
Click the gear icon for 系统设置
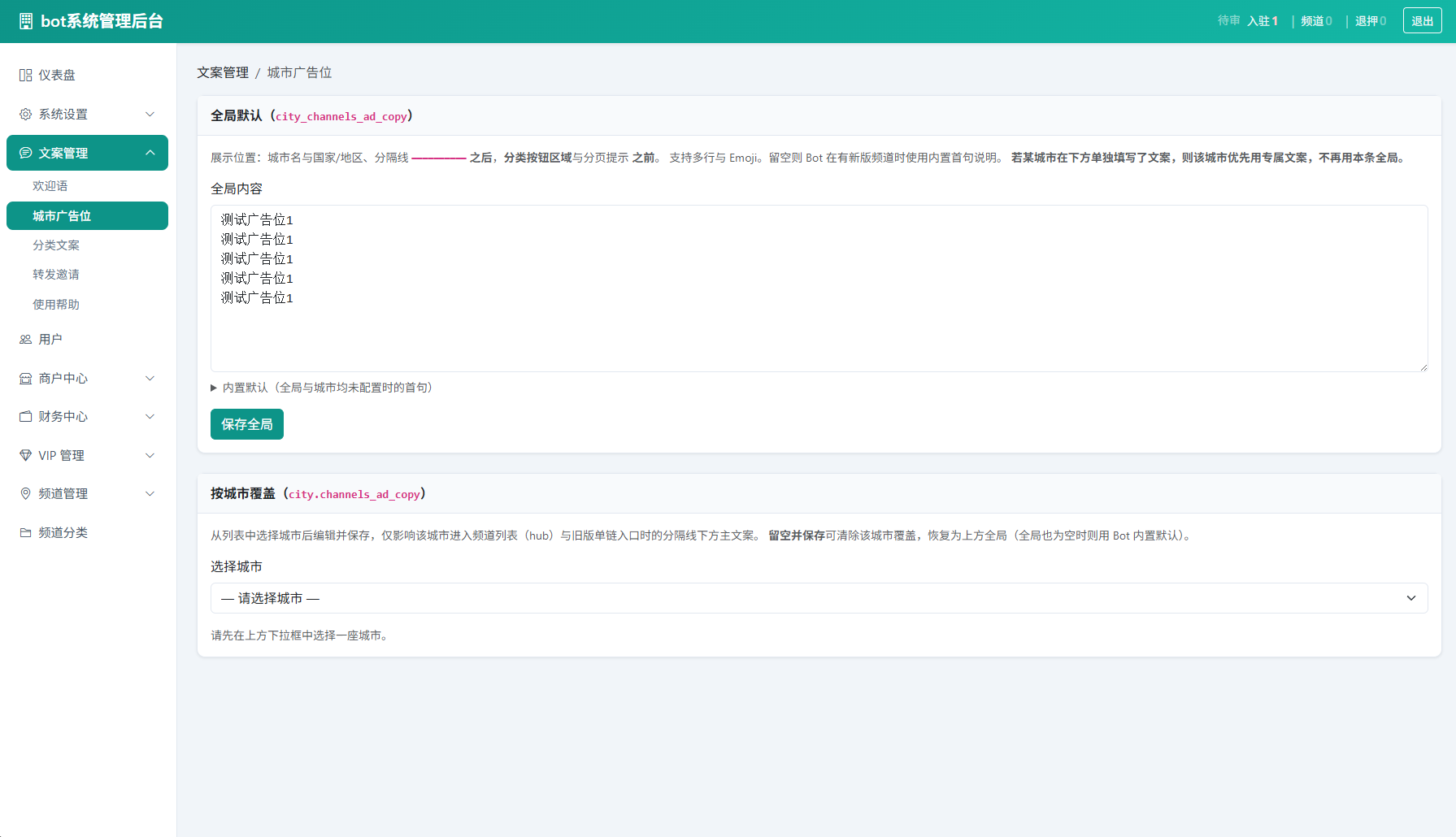[x=25, y=115]
